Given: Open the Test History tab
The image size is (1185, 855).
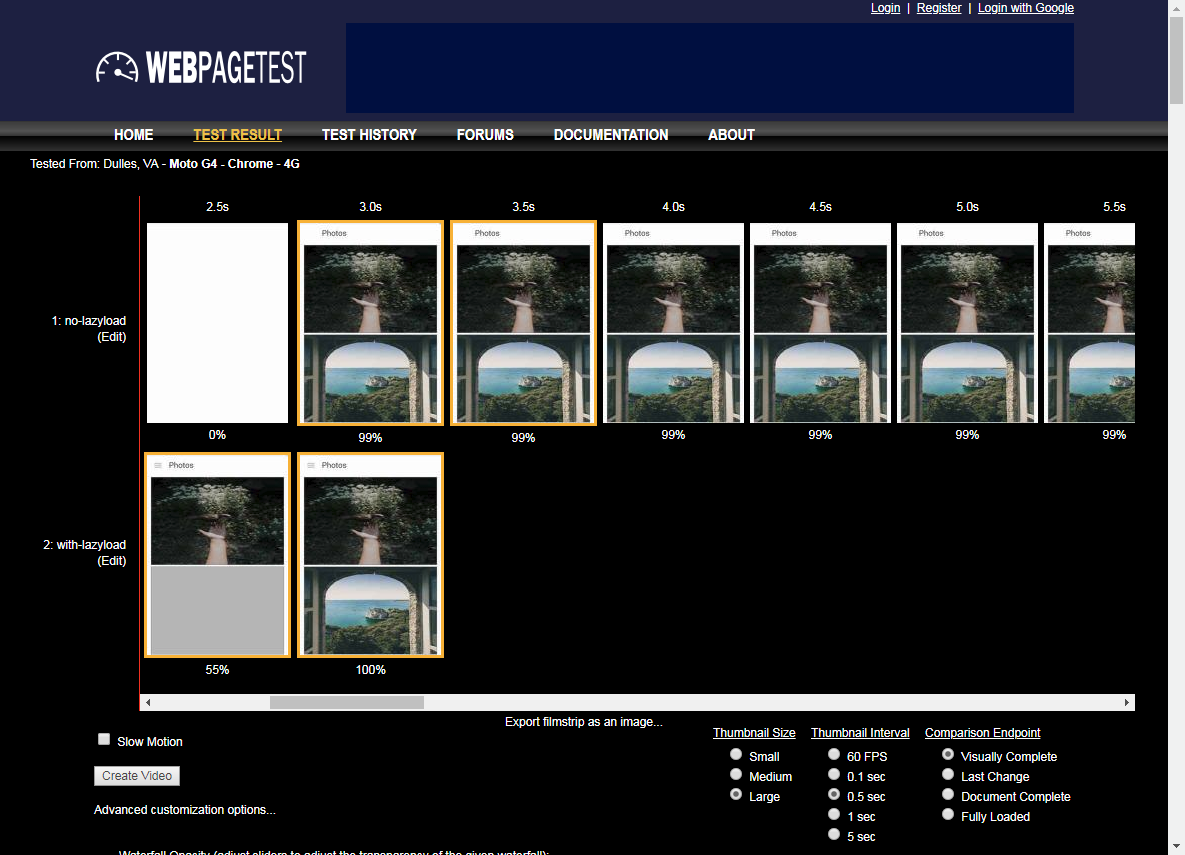Looking at the screenshot, I should coord(369,135).
